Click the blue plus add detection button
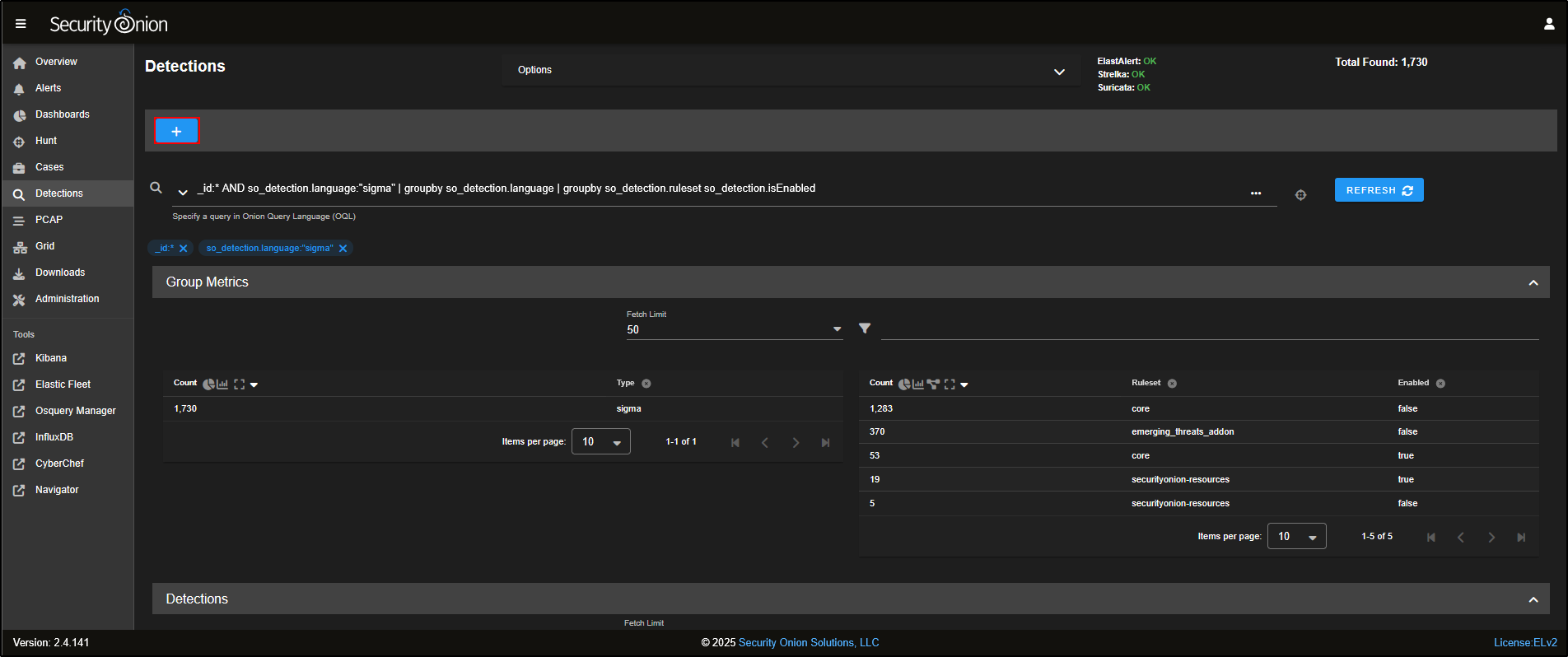This screenshot has height=657, width=1568. pos(176,131)
